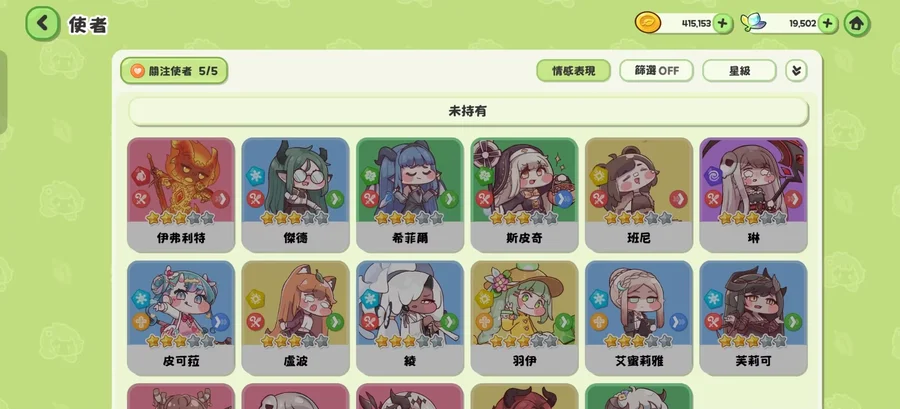Screen dimensions: 900x409
Task: Click the gold coin currency icon
Action: click(647, 23)
